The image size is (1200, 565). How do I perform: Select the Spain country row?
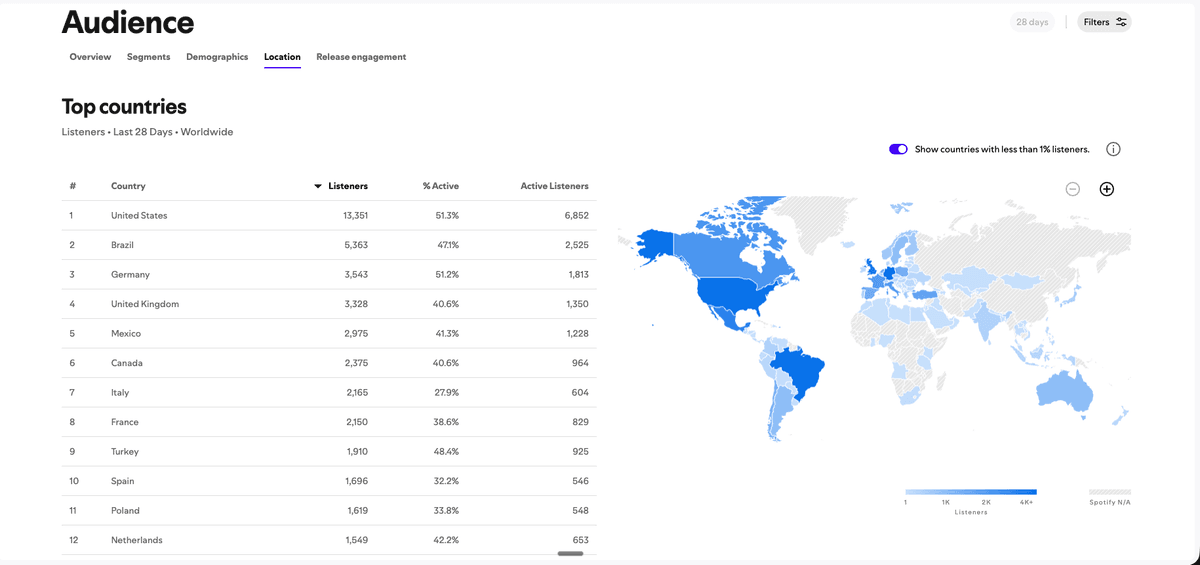click(329, 481)
